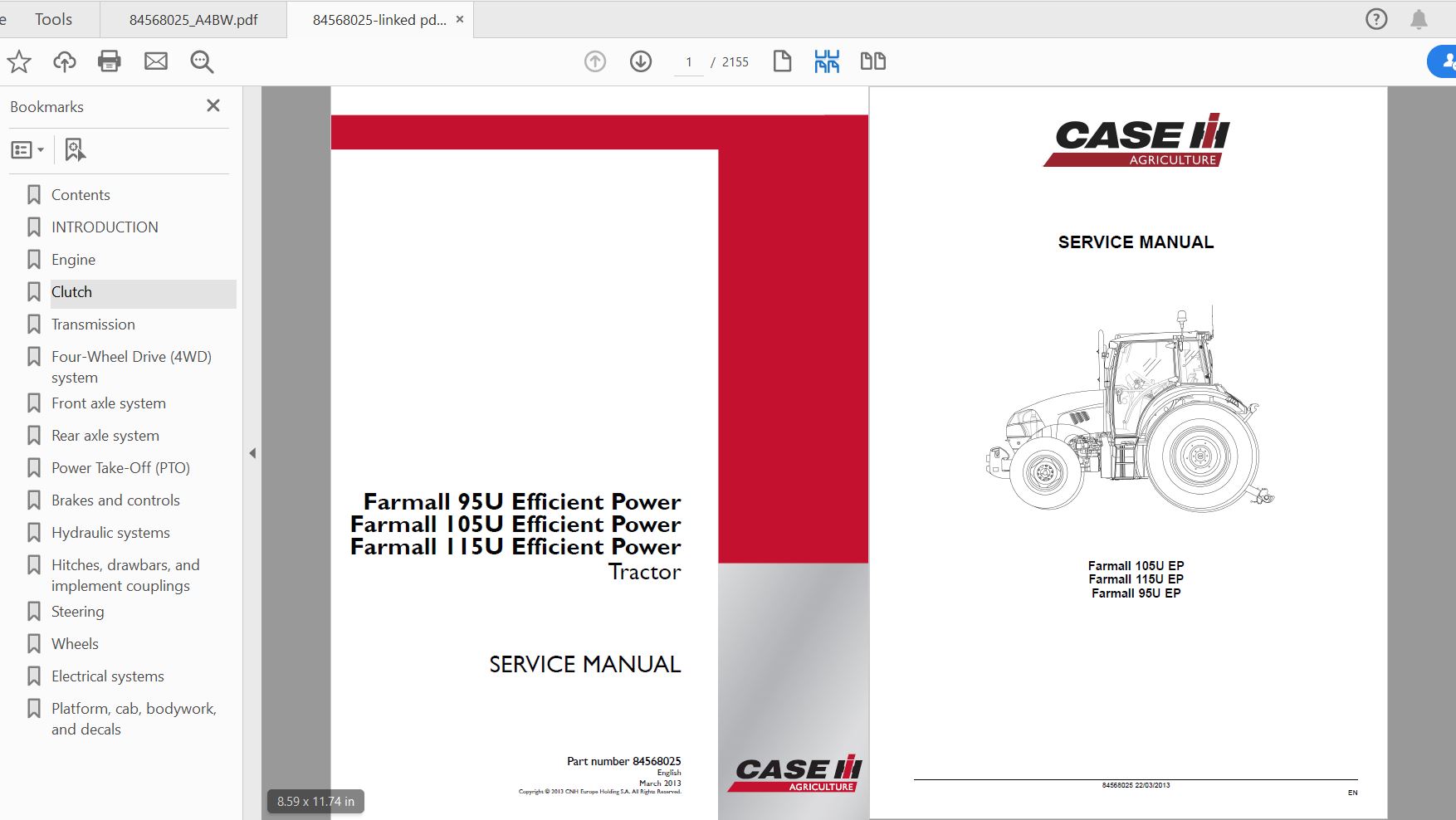Jump to the Engine bookmark

pyautogui.click(x=73, y=260)
